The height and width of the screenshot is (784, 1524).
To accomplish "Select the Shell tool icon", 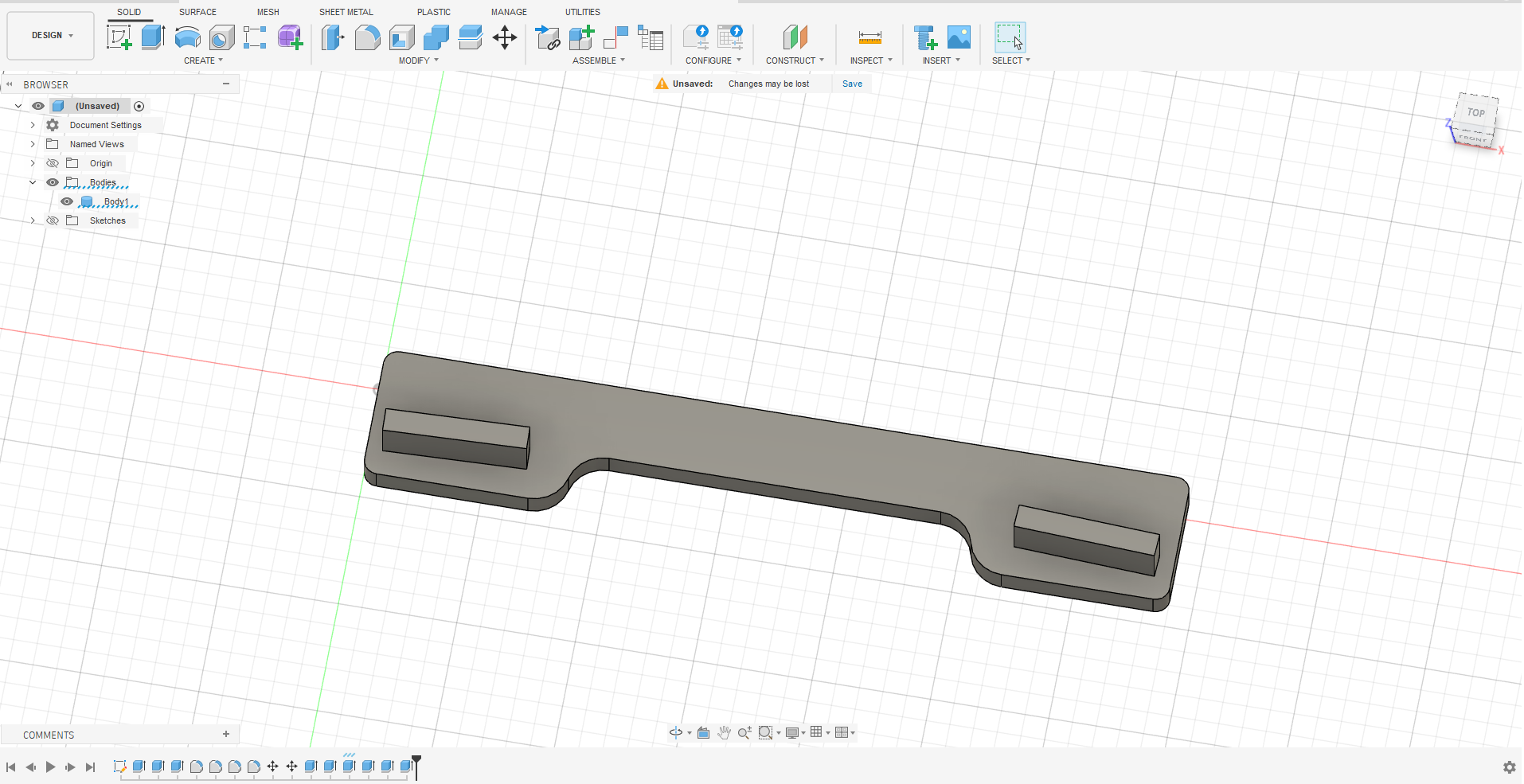I will click(401, 37).
